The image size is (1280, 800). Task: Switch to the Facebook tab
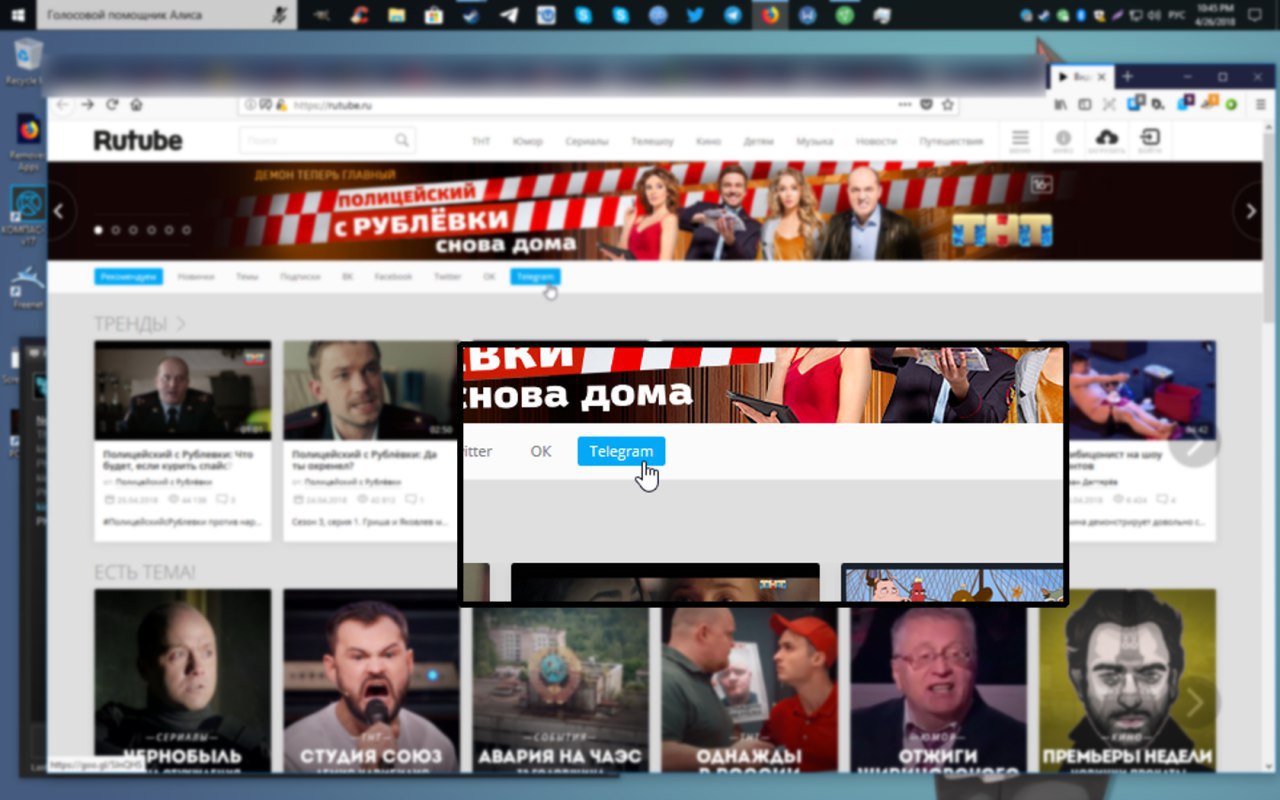coord(393,276)
